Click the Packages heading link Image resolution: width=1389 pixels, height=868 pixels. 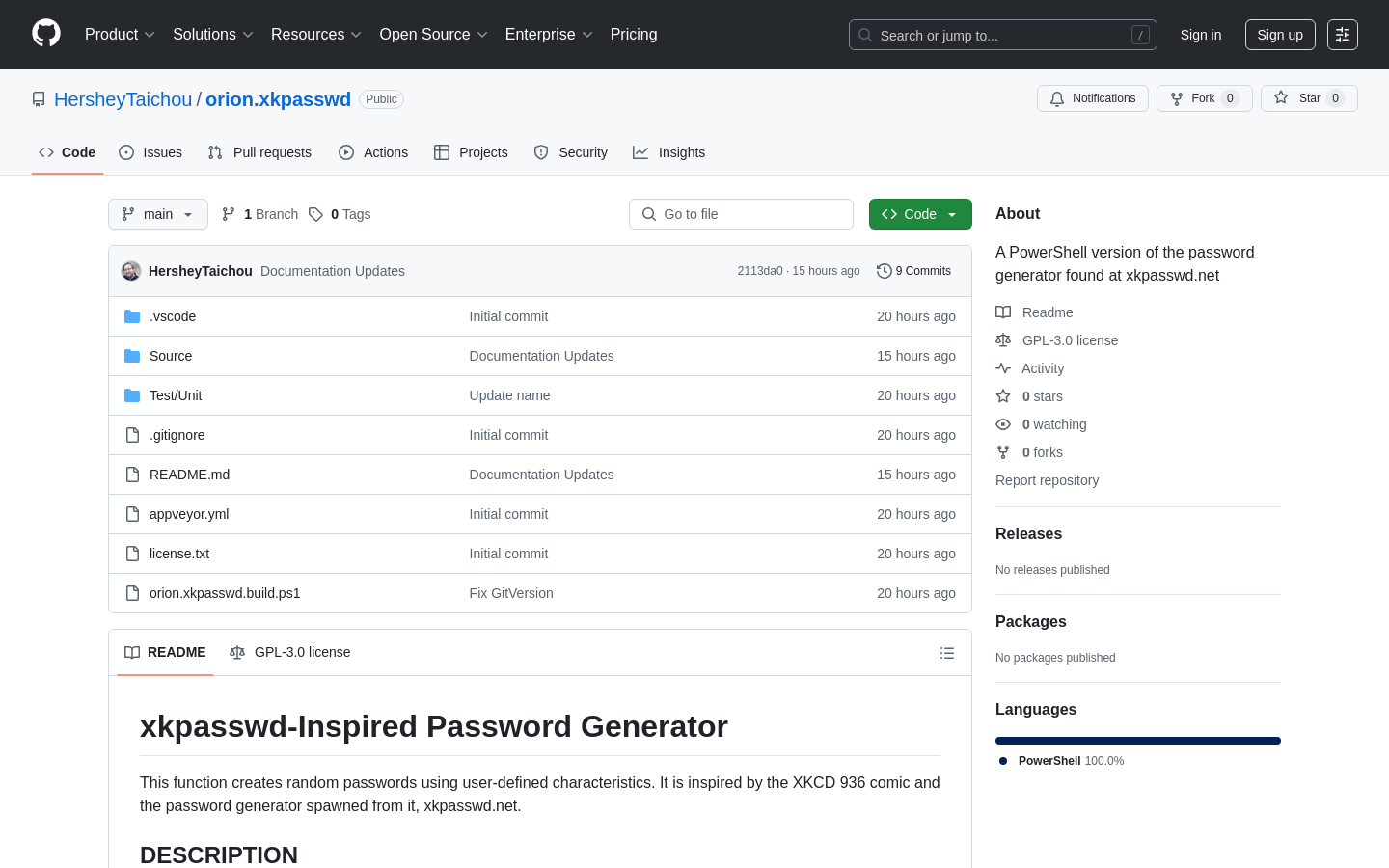coord(1031,622)
